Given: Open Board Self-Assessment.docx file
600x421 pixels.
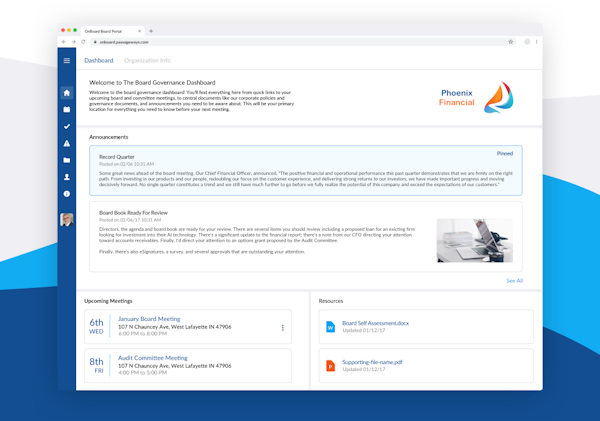Looking at the screenshot, I should point(375,324).
